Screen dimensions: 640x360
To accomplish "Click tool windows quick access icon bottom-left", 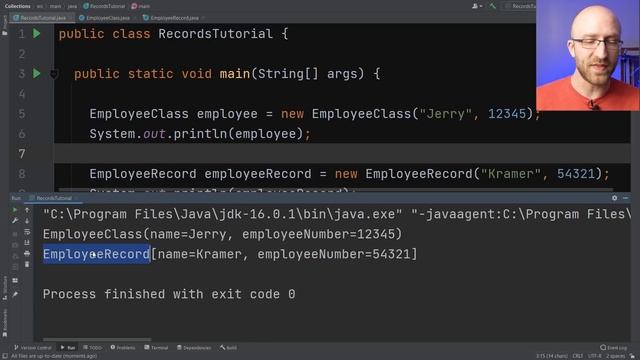I will [4, 356].
